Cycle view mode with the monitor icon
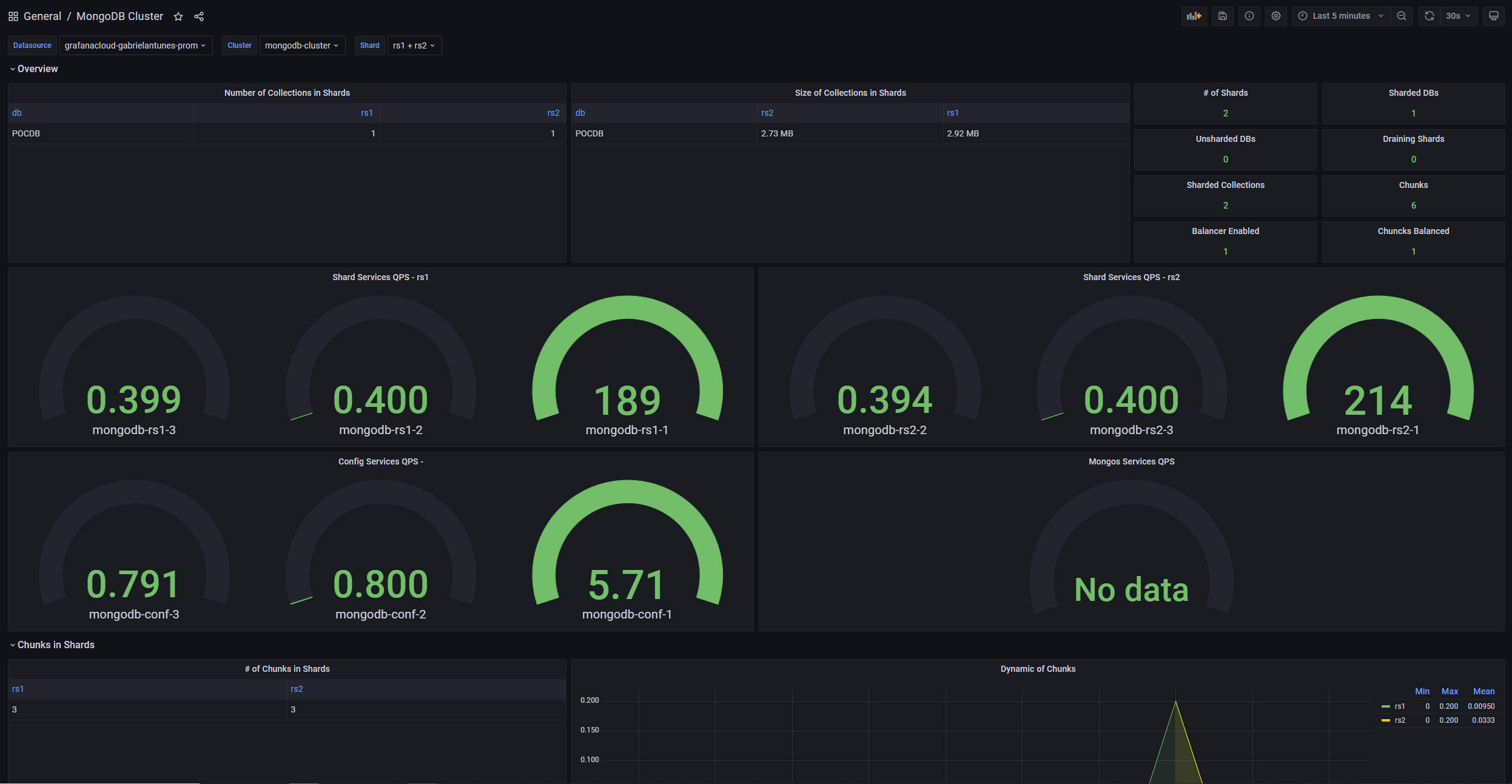 click(1493, 16)
